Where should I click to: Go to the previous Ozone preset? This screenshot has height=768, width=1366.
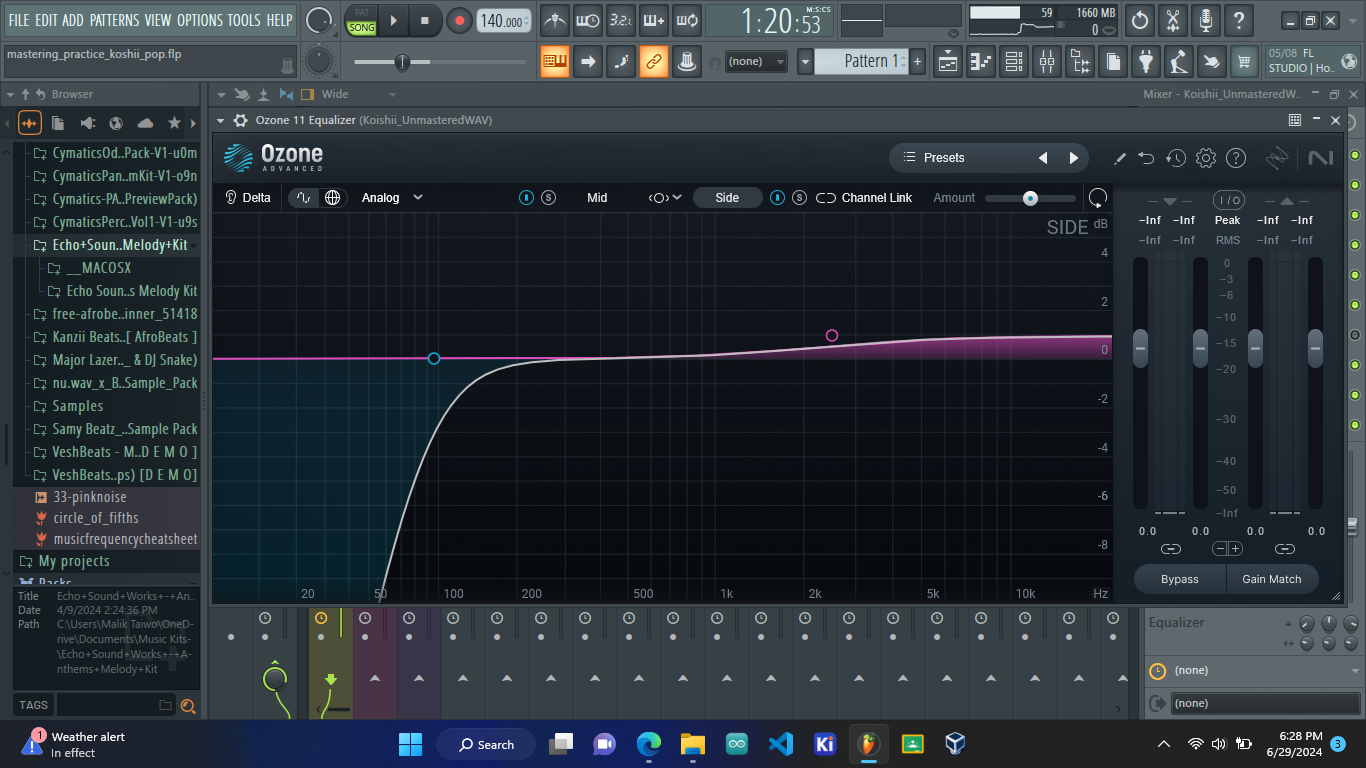1043,158
